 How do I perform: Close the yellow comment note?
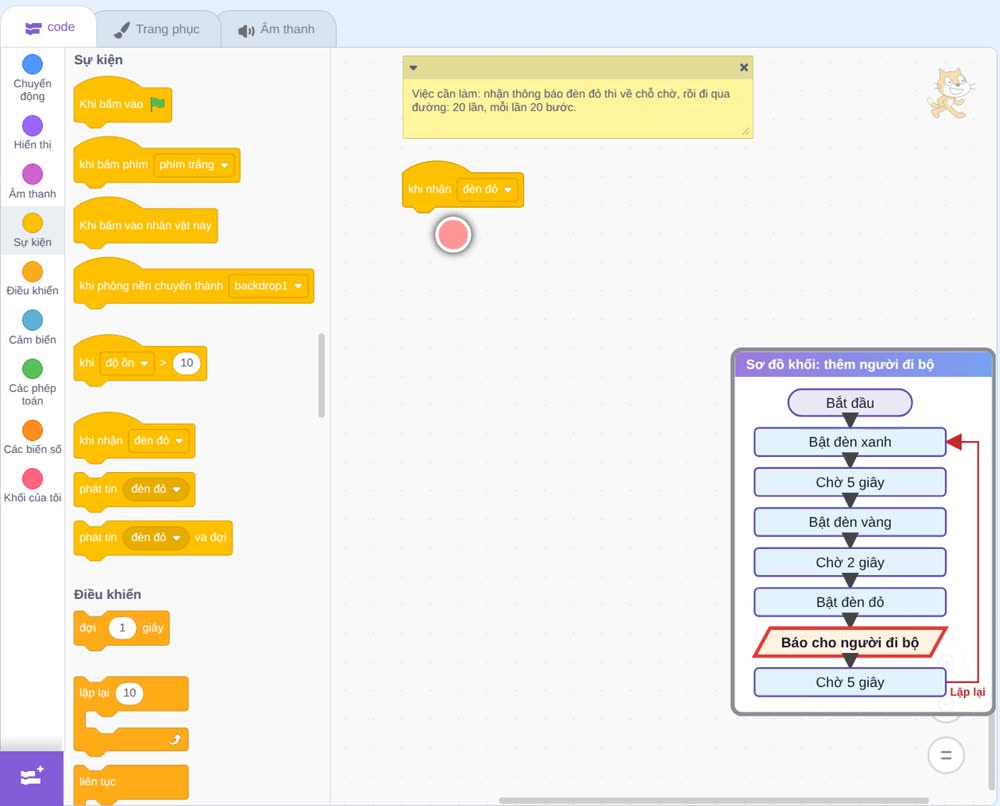coord(744,67)
